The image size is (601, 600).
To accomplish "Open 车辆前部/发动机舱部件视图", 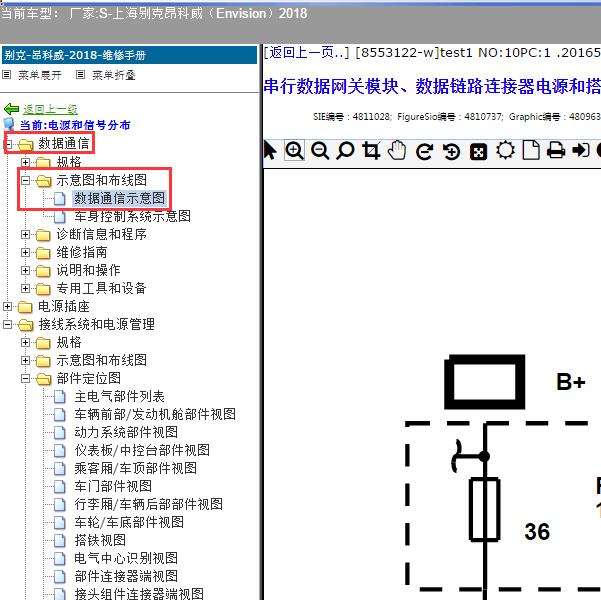I will [155, 414].
